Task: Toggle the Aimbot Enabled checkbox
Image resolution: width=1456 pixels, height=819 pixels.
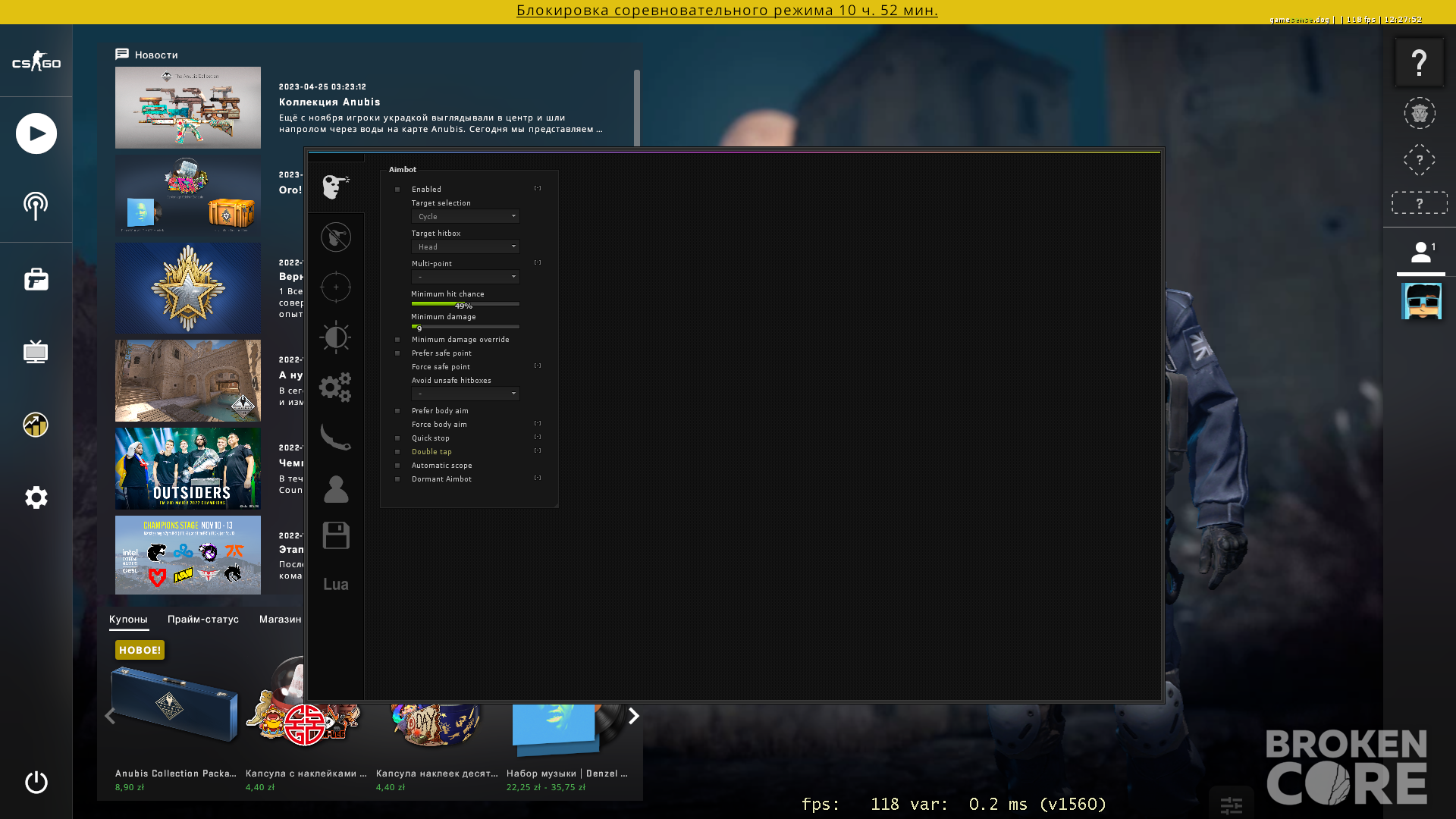Action: [397, 190]
